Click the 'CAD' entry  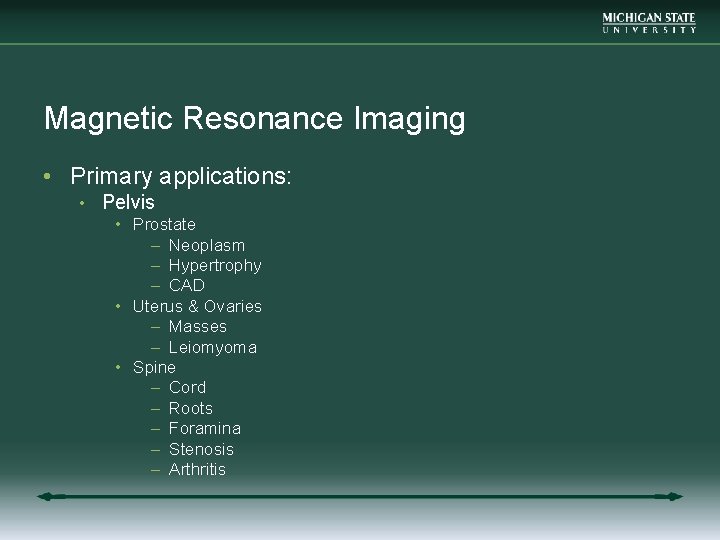coord(187,286)
